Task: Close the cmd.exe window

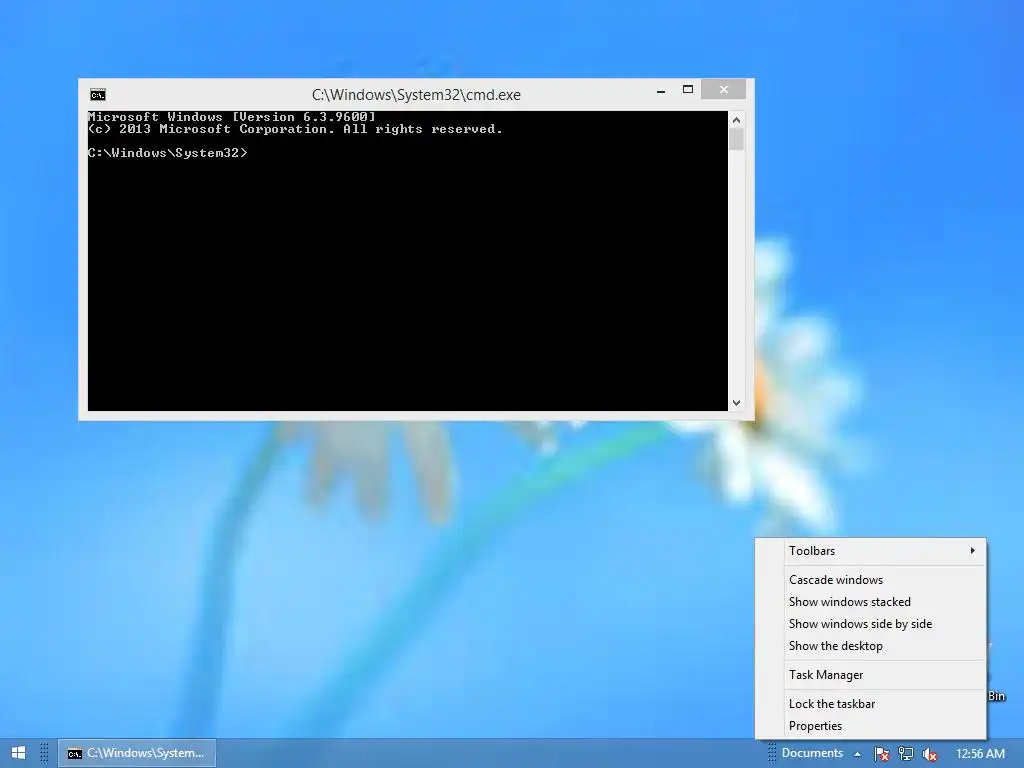Action: point(724,89)
